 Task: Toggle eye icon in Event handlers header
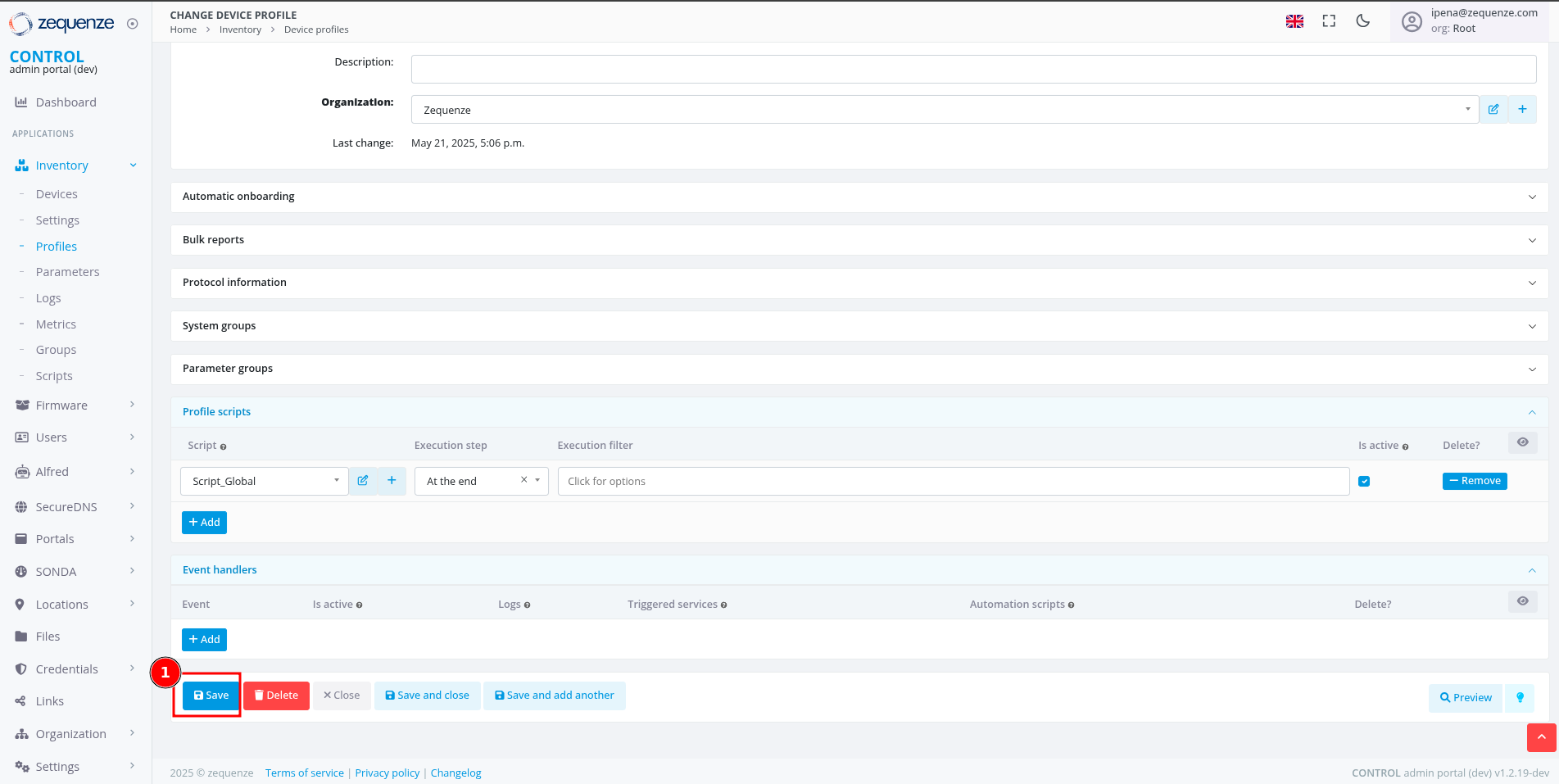(x=1522, y=601)
